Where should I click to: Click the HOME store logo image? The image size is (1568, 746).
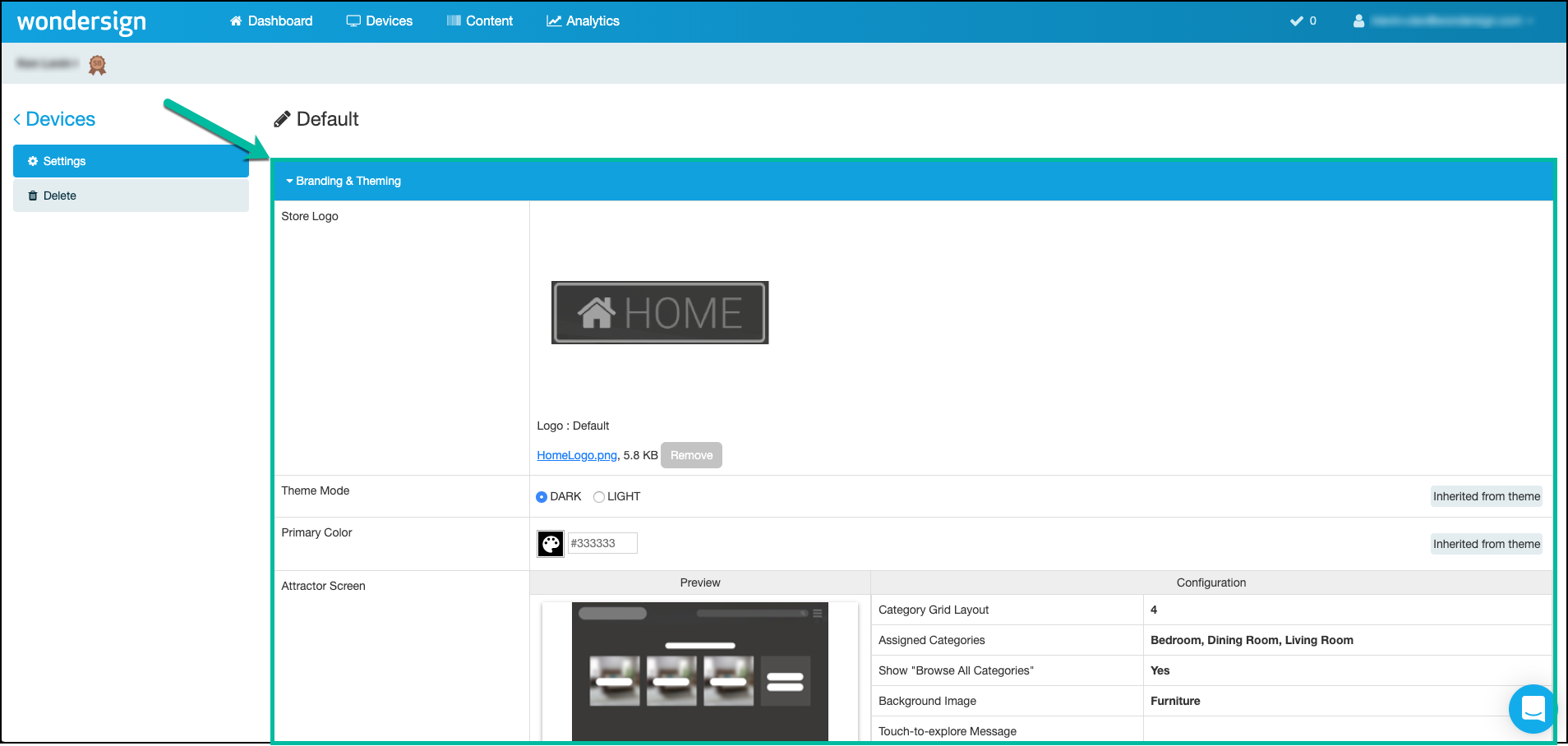[660, 312]
